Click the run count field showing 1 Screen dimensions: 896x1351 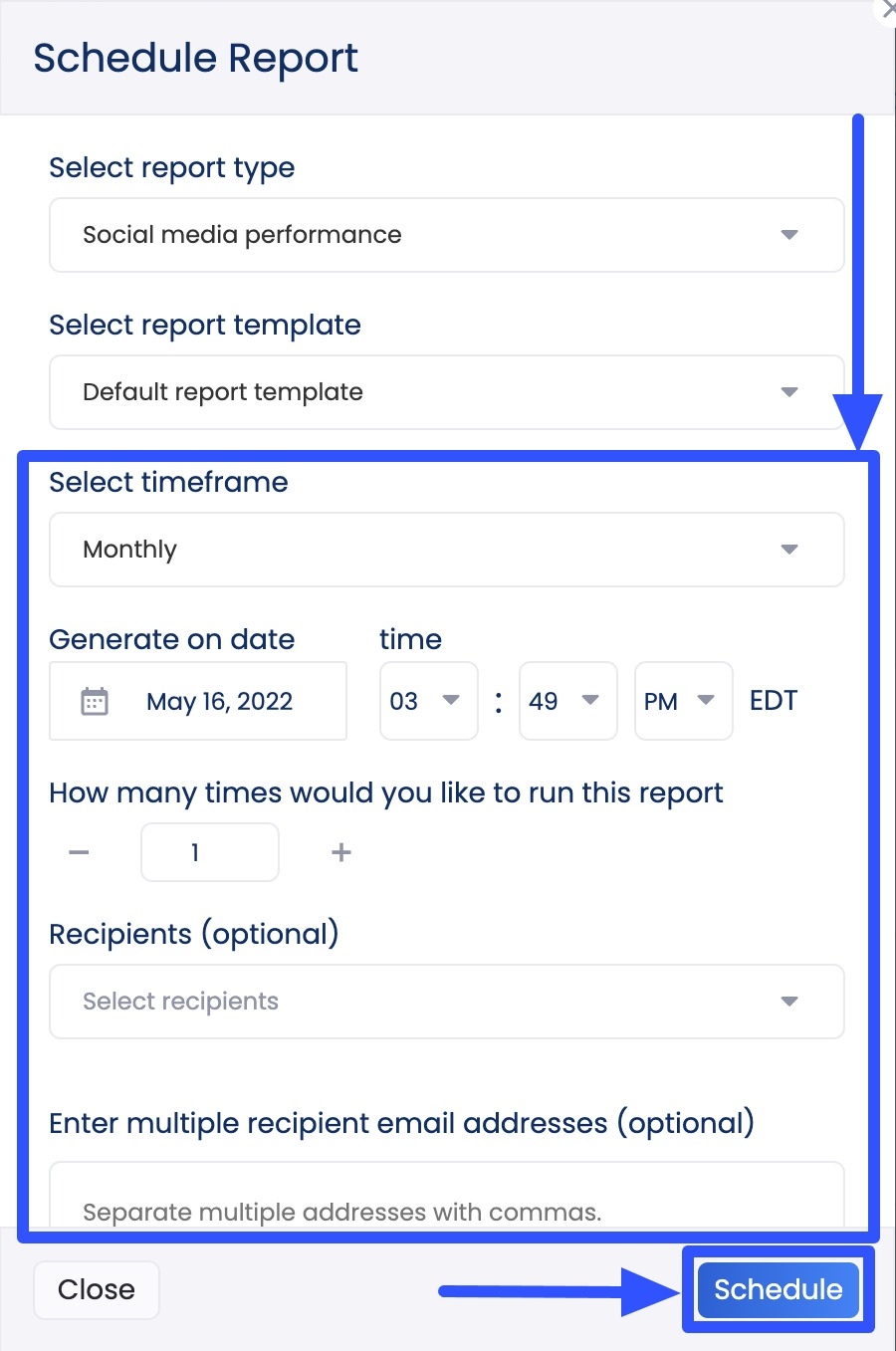[x=209, y=852]
